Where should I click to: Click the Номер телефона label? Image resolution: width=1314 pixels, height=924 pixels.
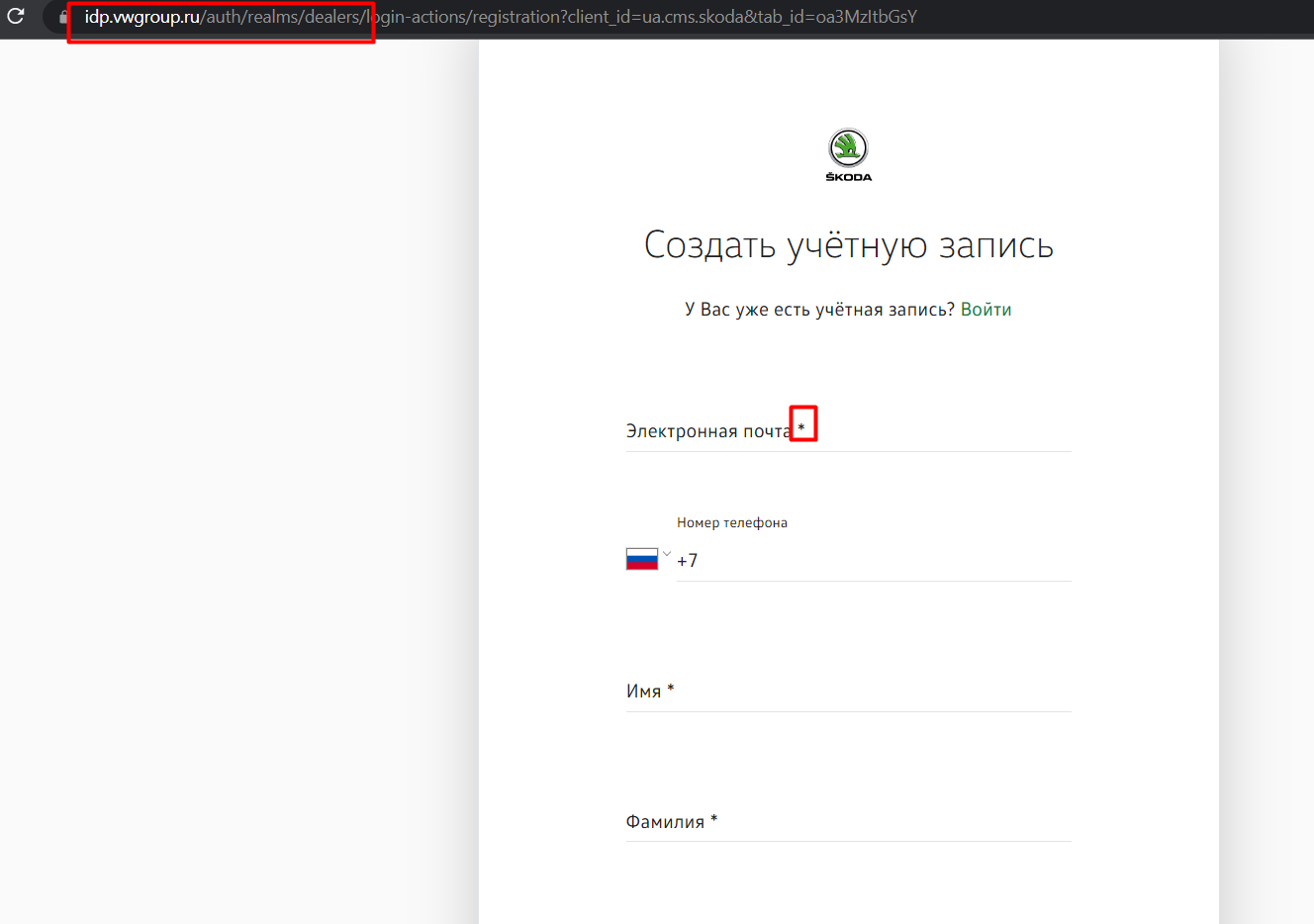732,522
